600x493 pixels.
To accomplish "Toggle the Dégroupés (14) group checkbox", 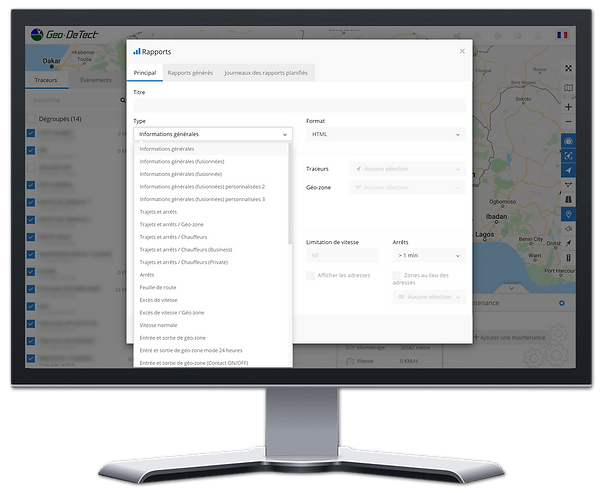I will point(31,119).
